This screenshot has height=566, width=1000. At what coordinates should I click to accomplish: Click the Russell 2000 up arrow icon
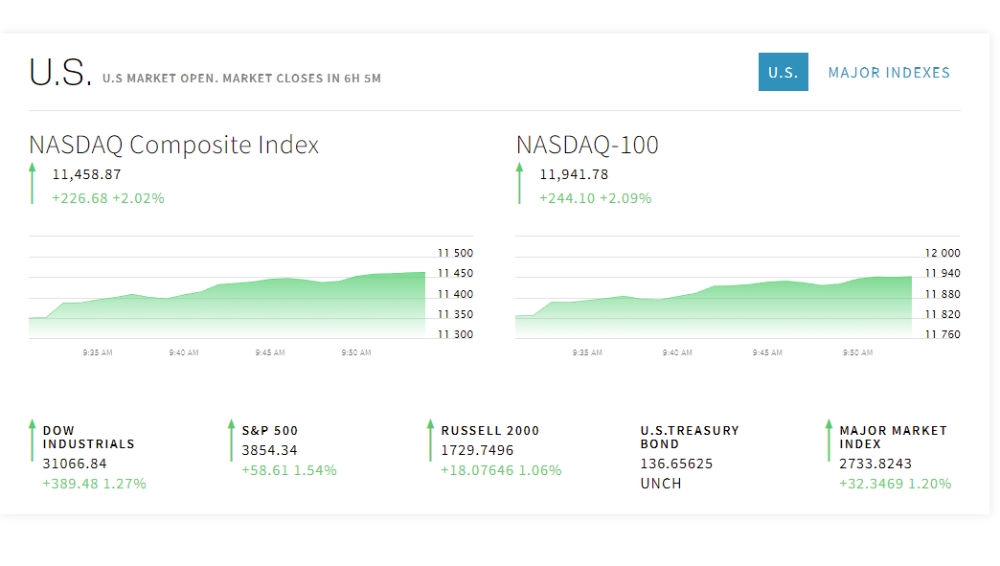point(430,440)
